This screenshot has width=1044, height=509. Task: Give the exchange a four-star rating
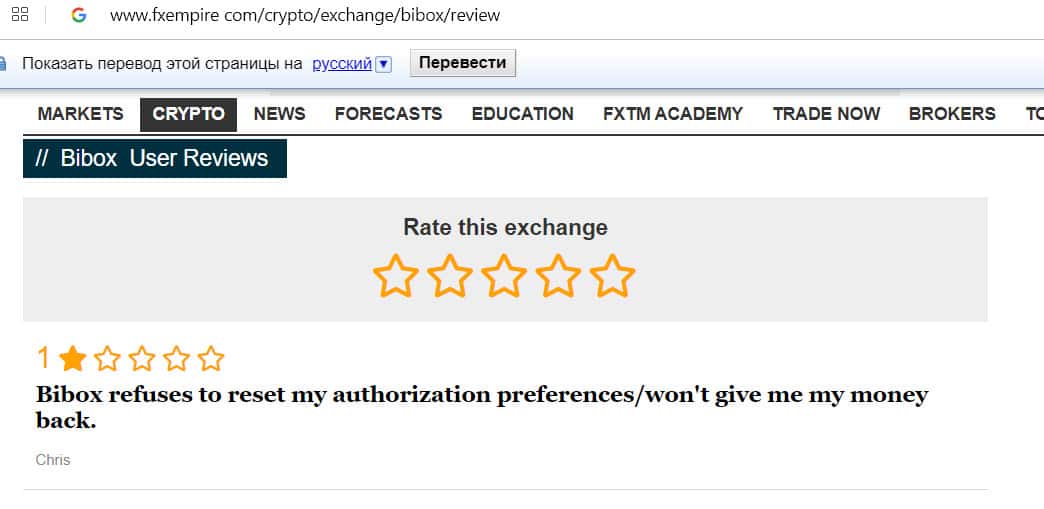(559, 276)
